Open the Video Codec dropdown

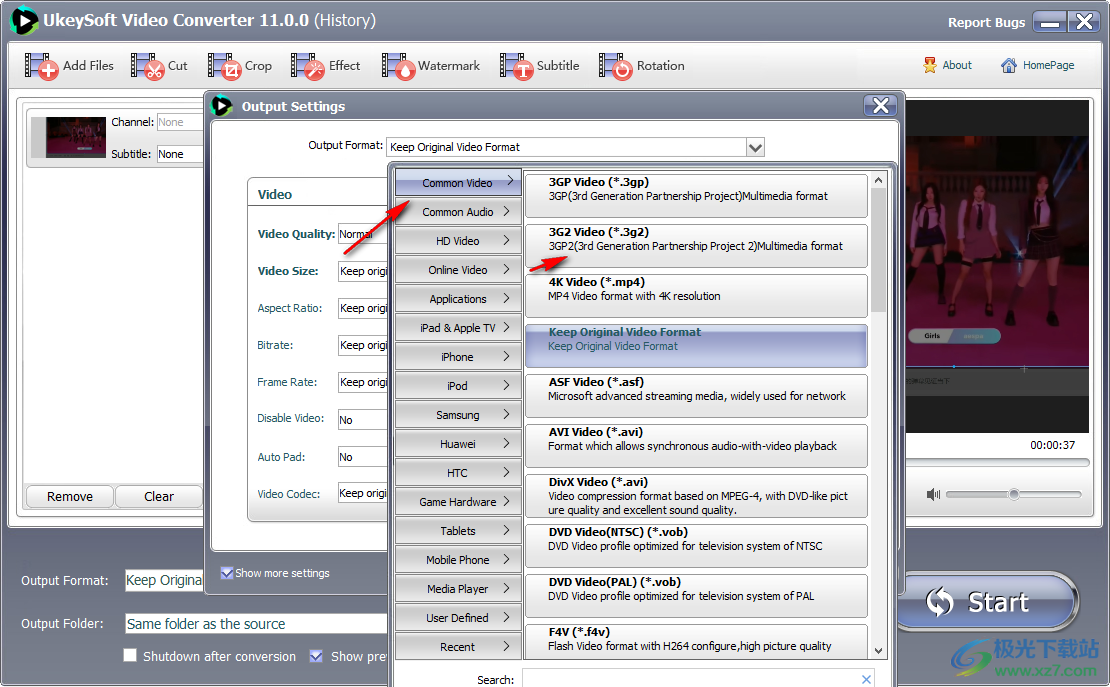(x=363, y=493)
